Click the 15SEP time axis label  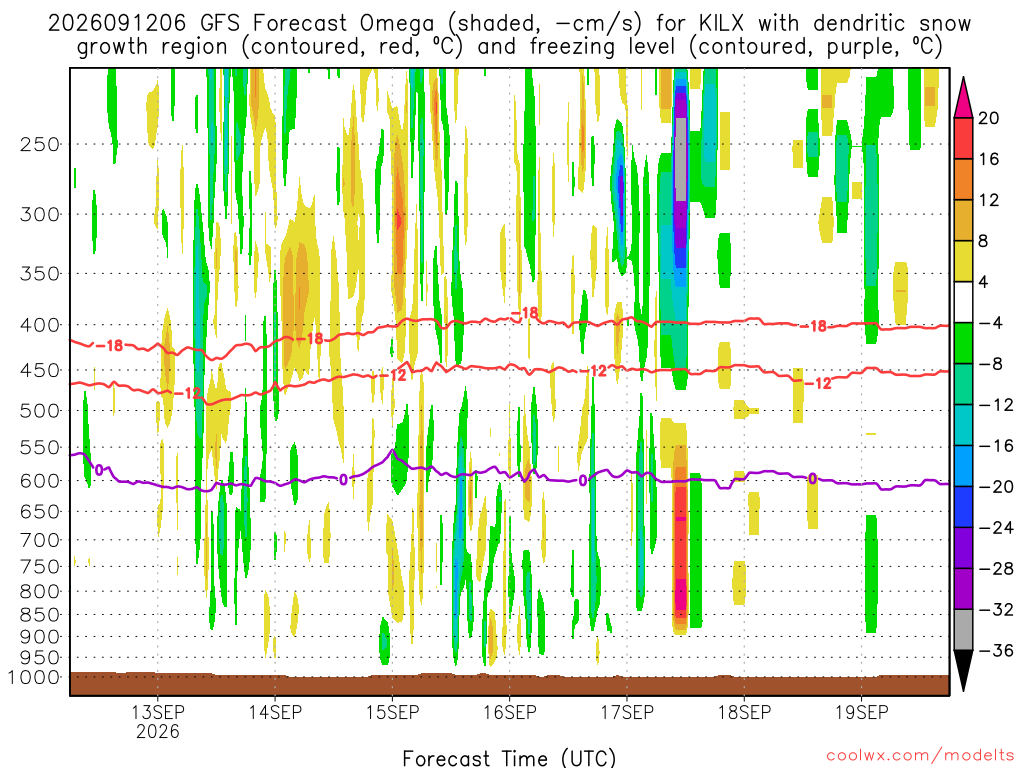pyautogui.click(x=392, y=712)
